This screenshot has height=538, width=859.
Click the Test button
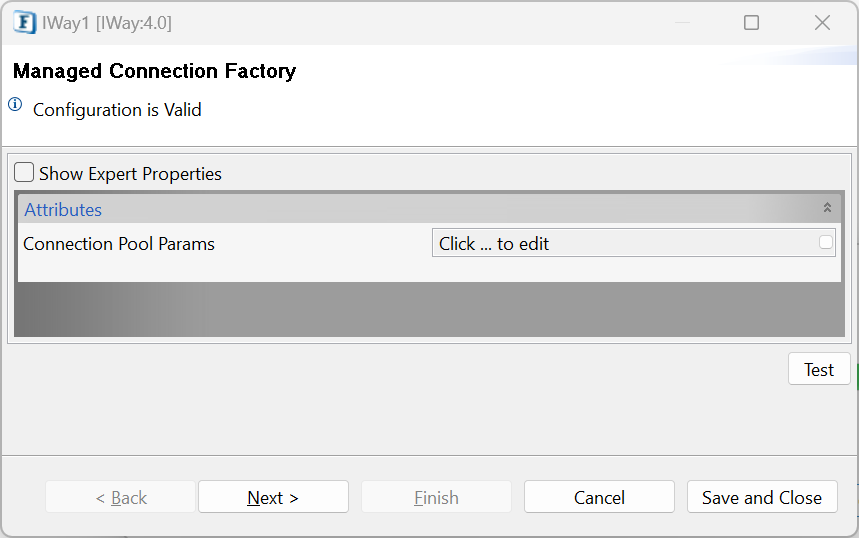click(x=819, y=369)
